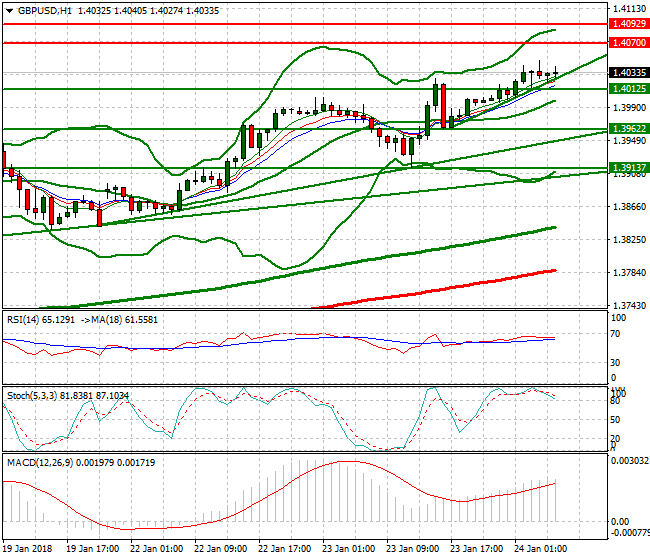The width and height of the screenshot is (650, 560).
Task: Click the 23 Jan 01:00 time label
Action: pyautogui.click(x=349, y=549)
